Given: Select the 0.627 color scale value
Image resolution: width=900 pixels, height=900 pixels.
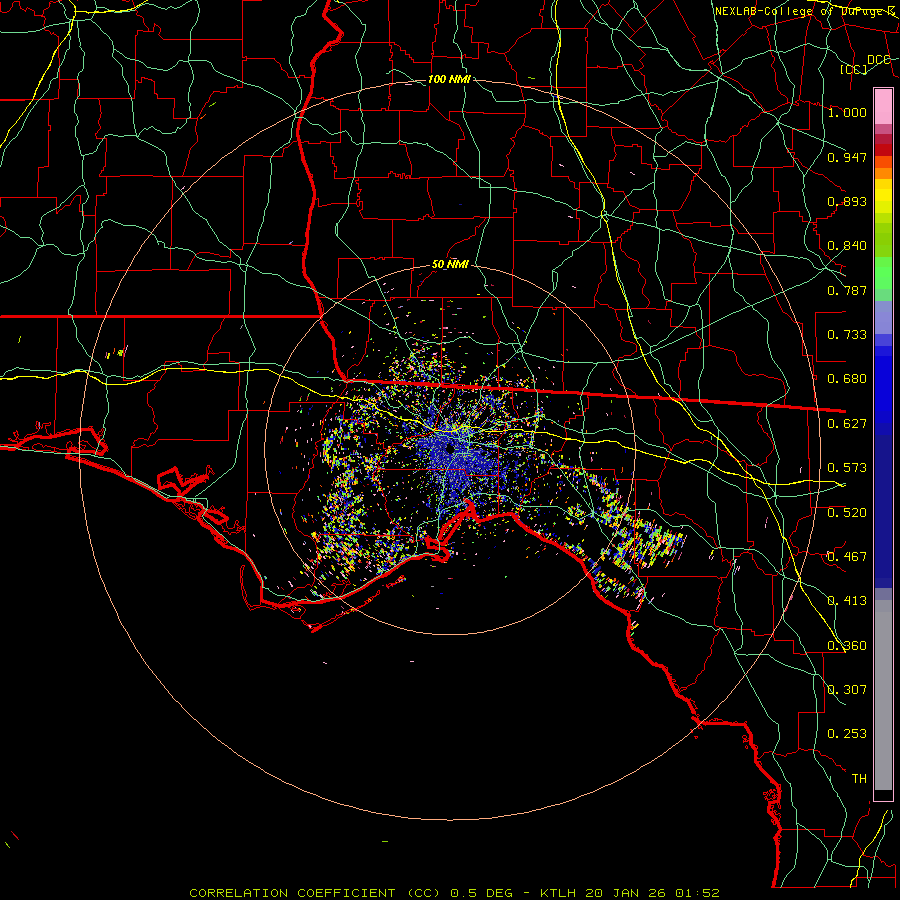Looking at the screenshot, I should coord(847,424).
